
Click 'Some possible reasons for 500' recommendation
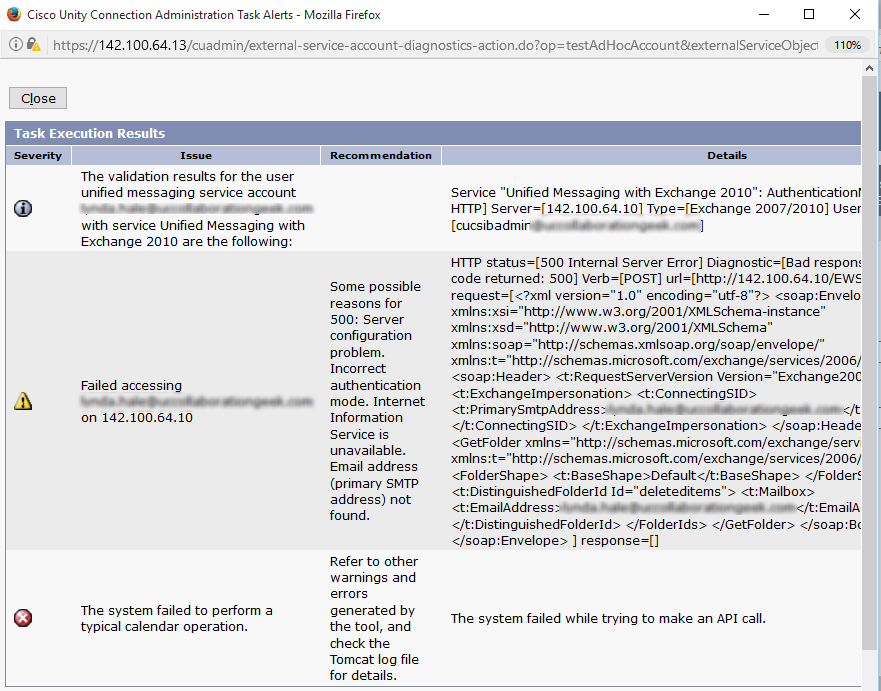click(378, 401)
